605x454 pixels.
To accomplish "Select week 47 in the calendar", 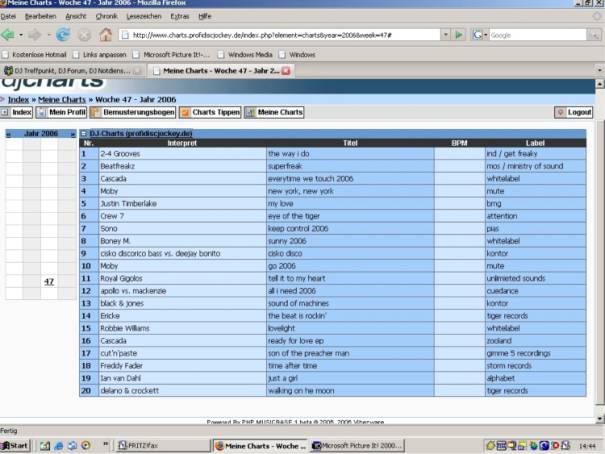I will point(49,282).
